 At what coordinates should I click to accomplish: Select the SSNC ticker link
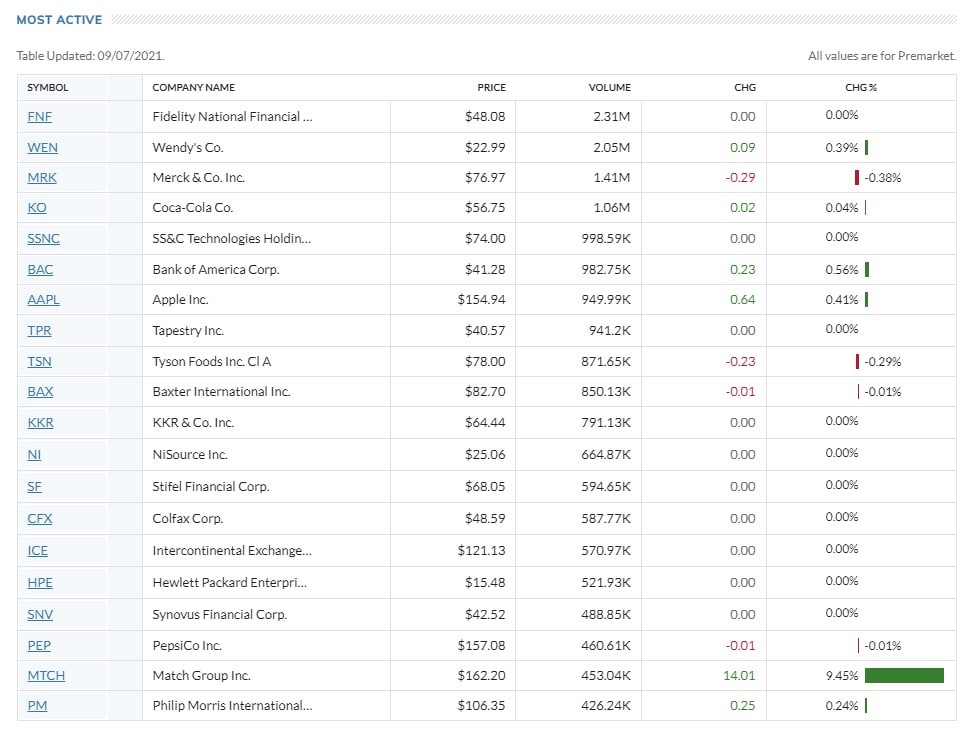43,239
